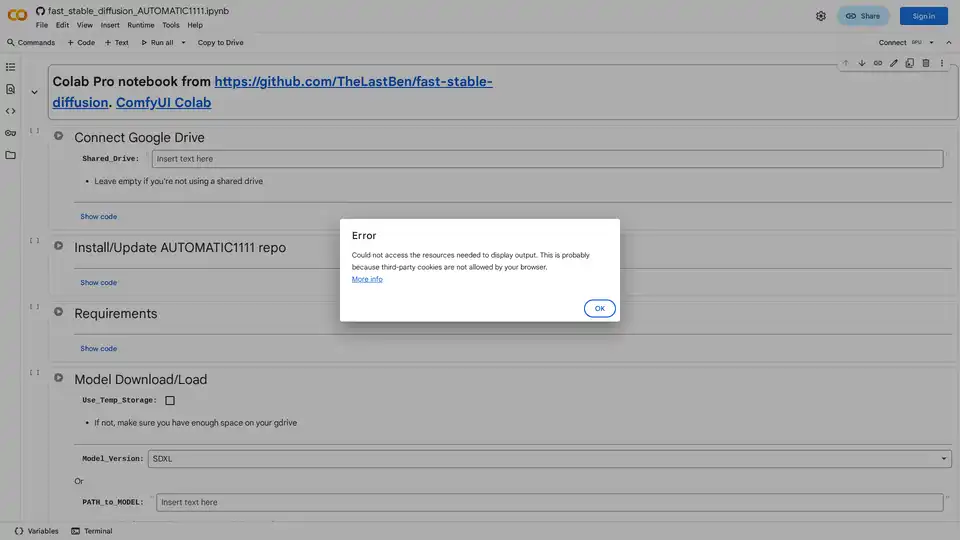Click OK in the Error dialog

[x=599, y=309]
